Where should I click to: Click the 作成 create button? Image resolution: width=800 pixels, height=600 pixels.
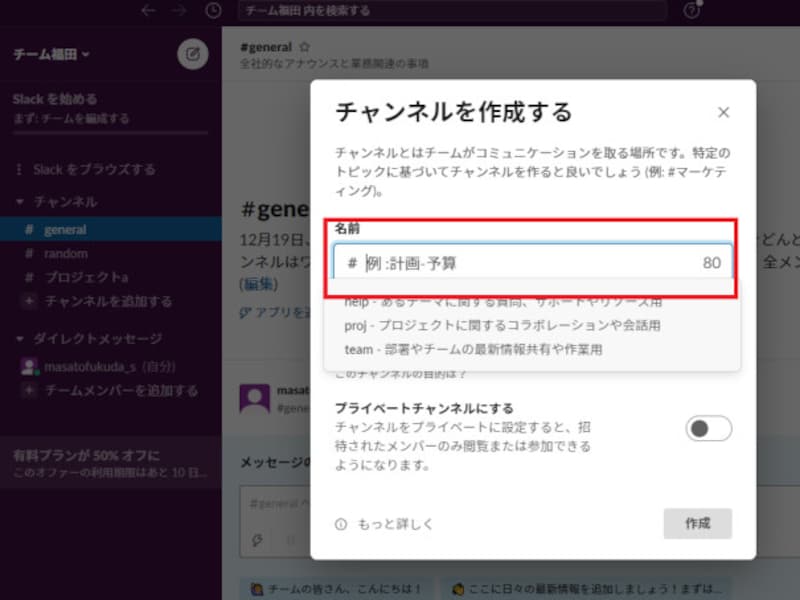point(697,523)
